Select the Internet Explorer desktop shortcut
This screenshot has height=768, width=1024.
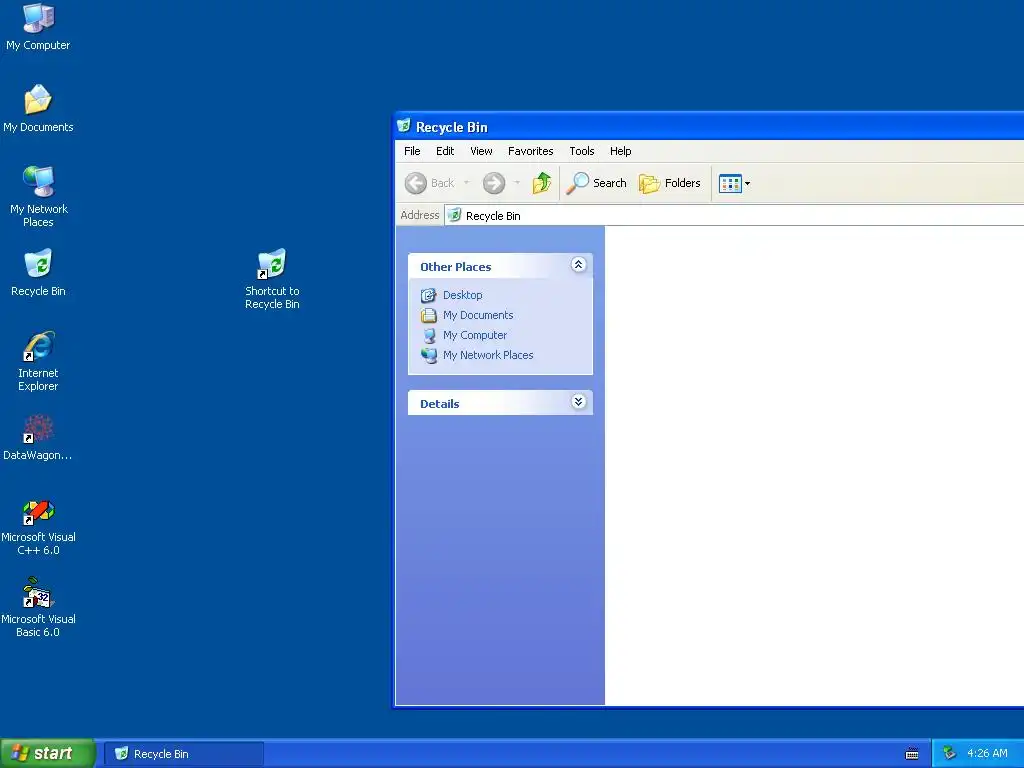(38, 360)
